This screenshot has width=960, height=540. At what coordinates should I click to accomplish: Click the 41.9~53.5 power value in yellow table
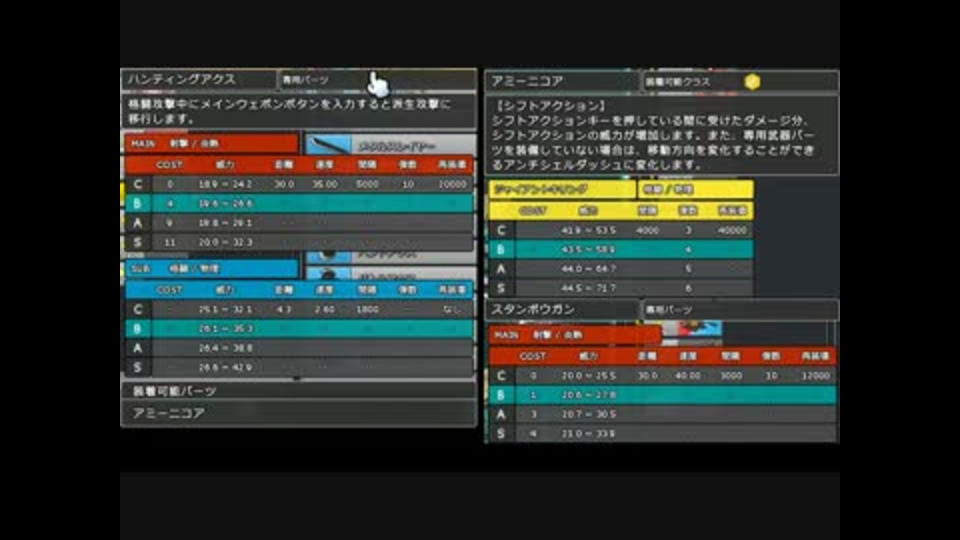(588, 230)
